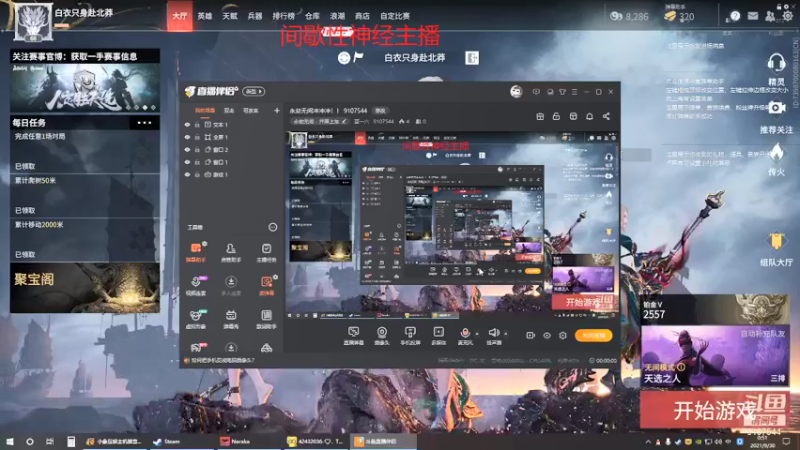Open the orange edit tool in toolbox
This screenshot has width=800, height=450.
click(266, 285)
